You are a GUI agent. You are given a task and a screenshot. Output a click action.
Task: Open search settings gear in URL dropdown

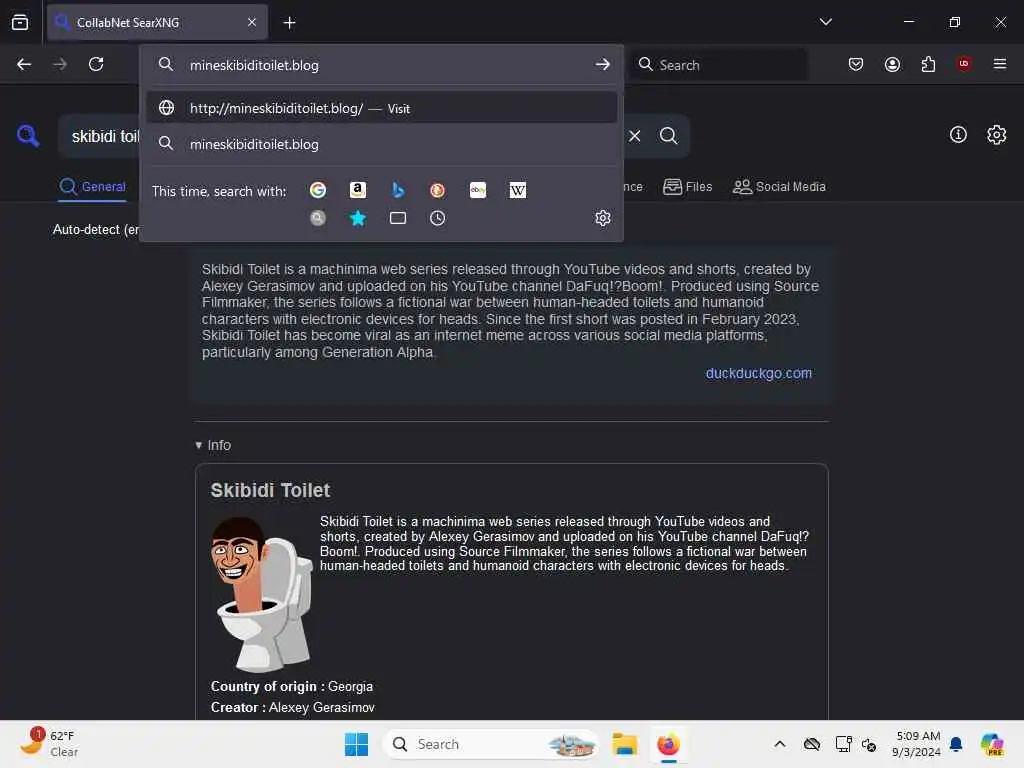(x=603, y=218)
